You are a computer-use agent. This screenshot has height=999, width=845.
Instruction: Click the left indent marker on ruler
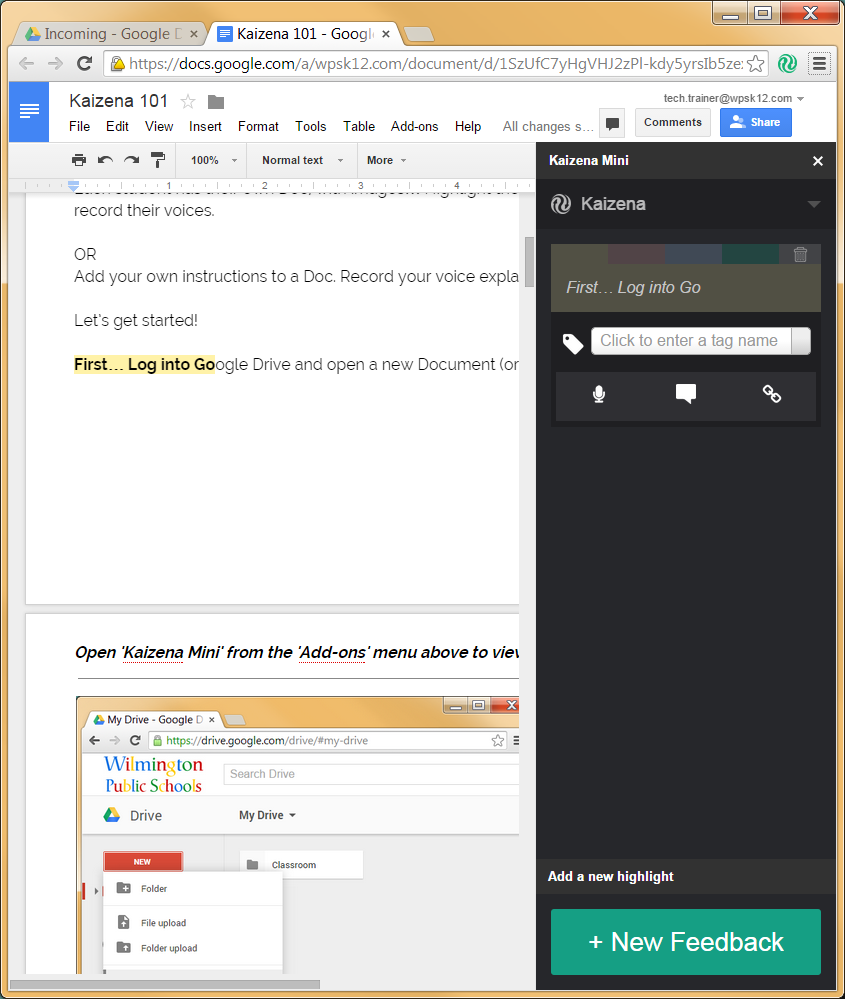click(73, 185)
